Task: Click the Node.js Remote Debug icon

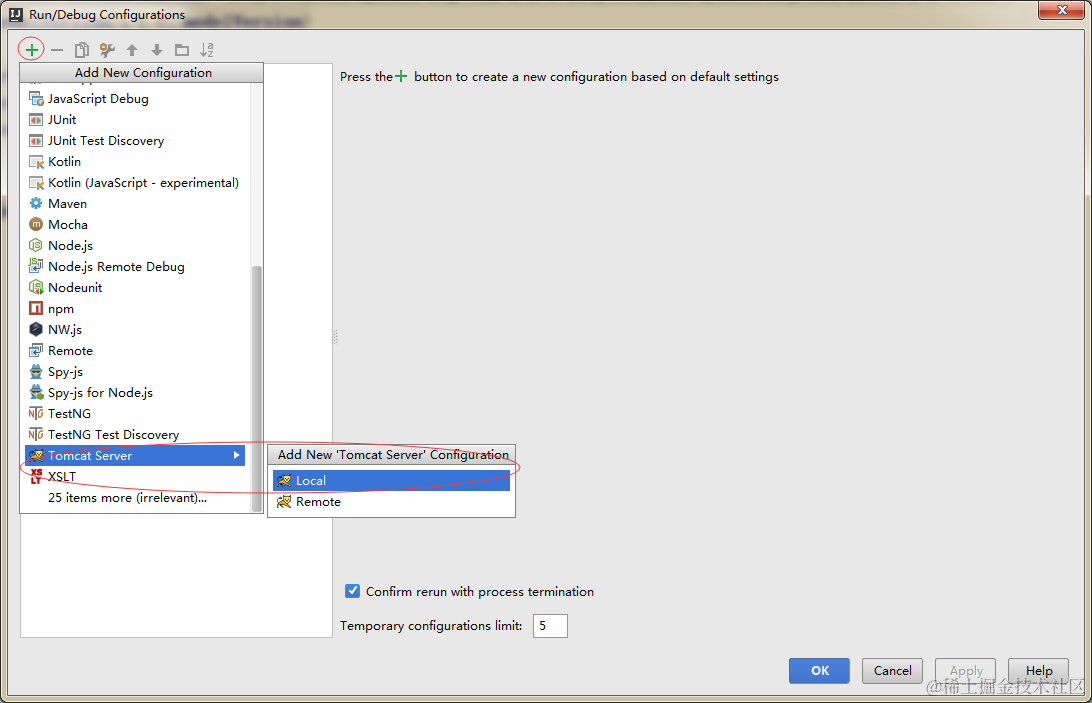Action: [36, 266]
